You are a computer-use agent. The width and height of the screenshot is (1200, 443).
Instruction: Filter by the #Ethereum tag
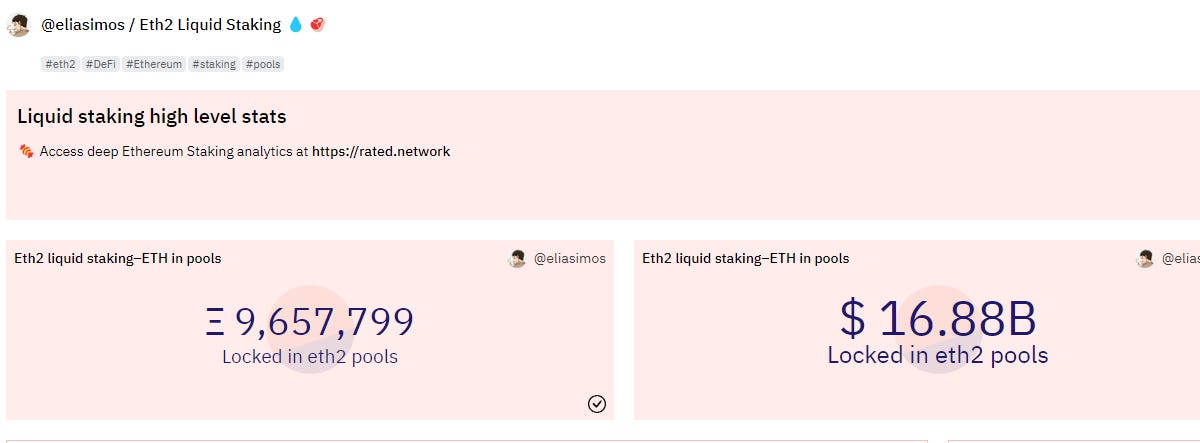click(x=154, y=64)
